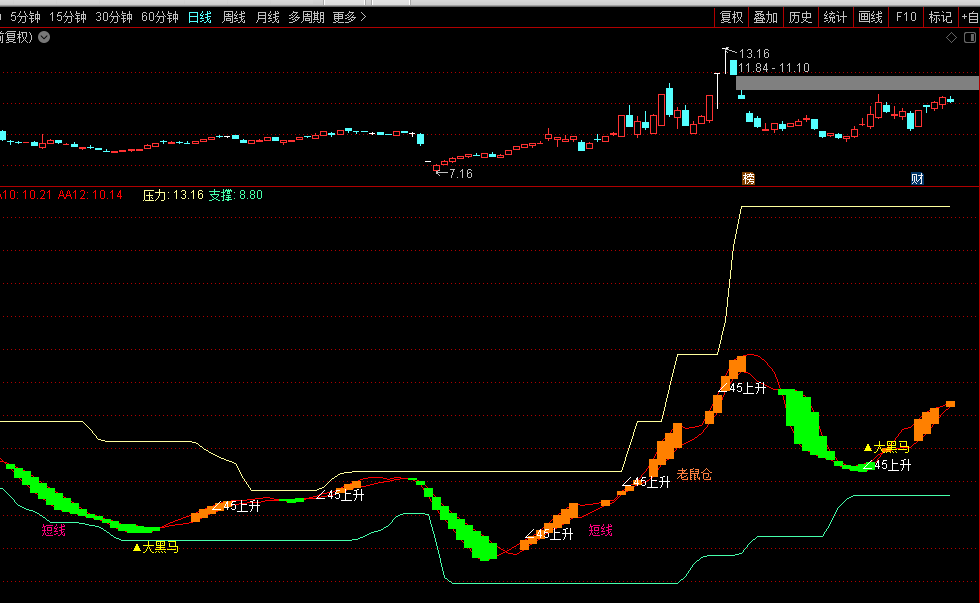Click the 统计 statistics button

834,17
